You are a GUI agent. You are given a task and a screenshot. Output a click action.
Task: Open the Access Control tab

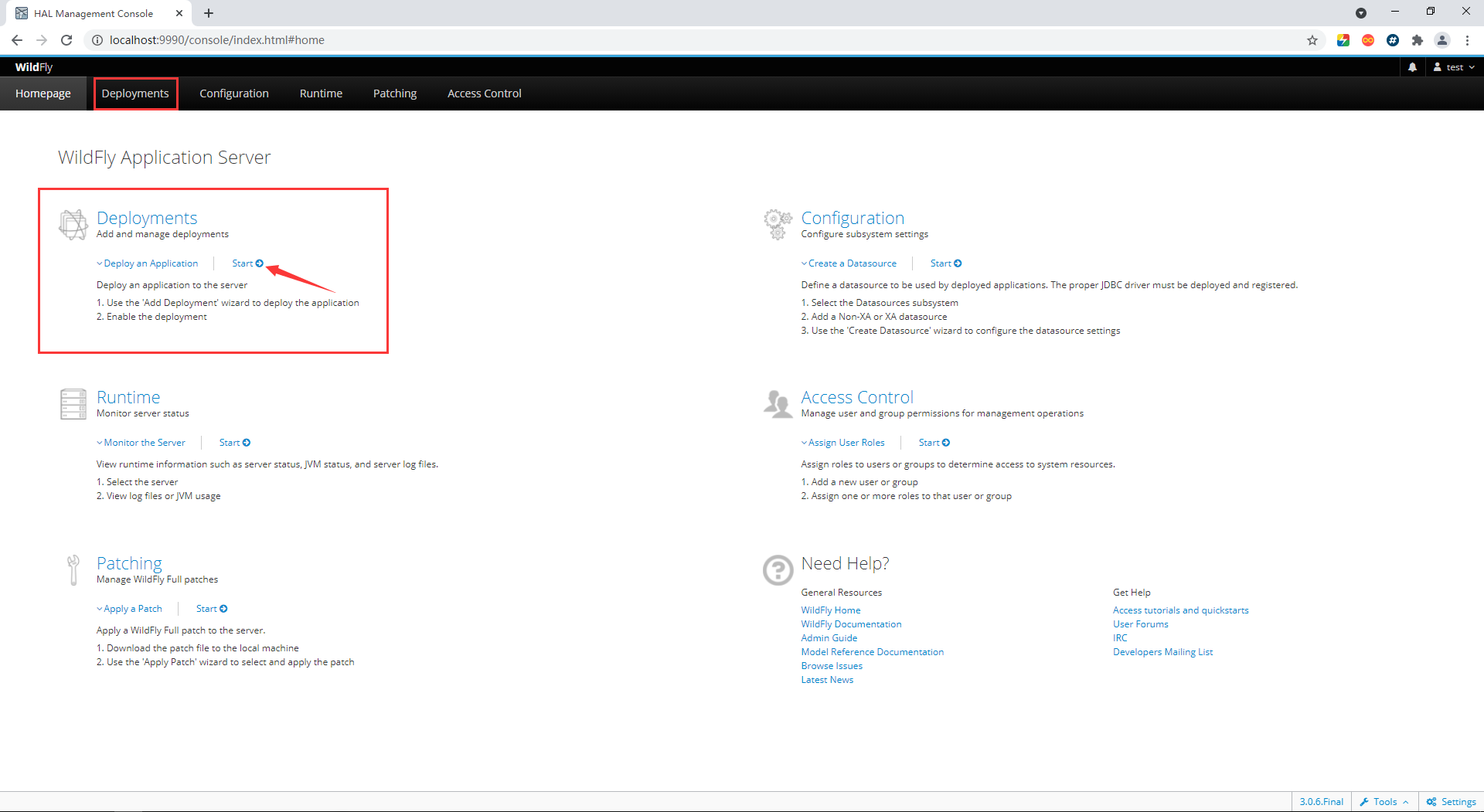coord(485,93)
